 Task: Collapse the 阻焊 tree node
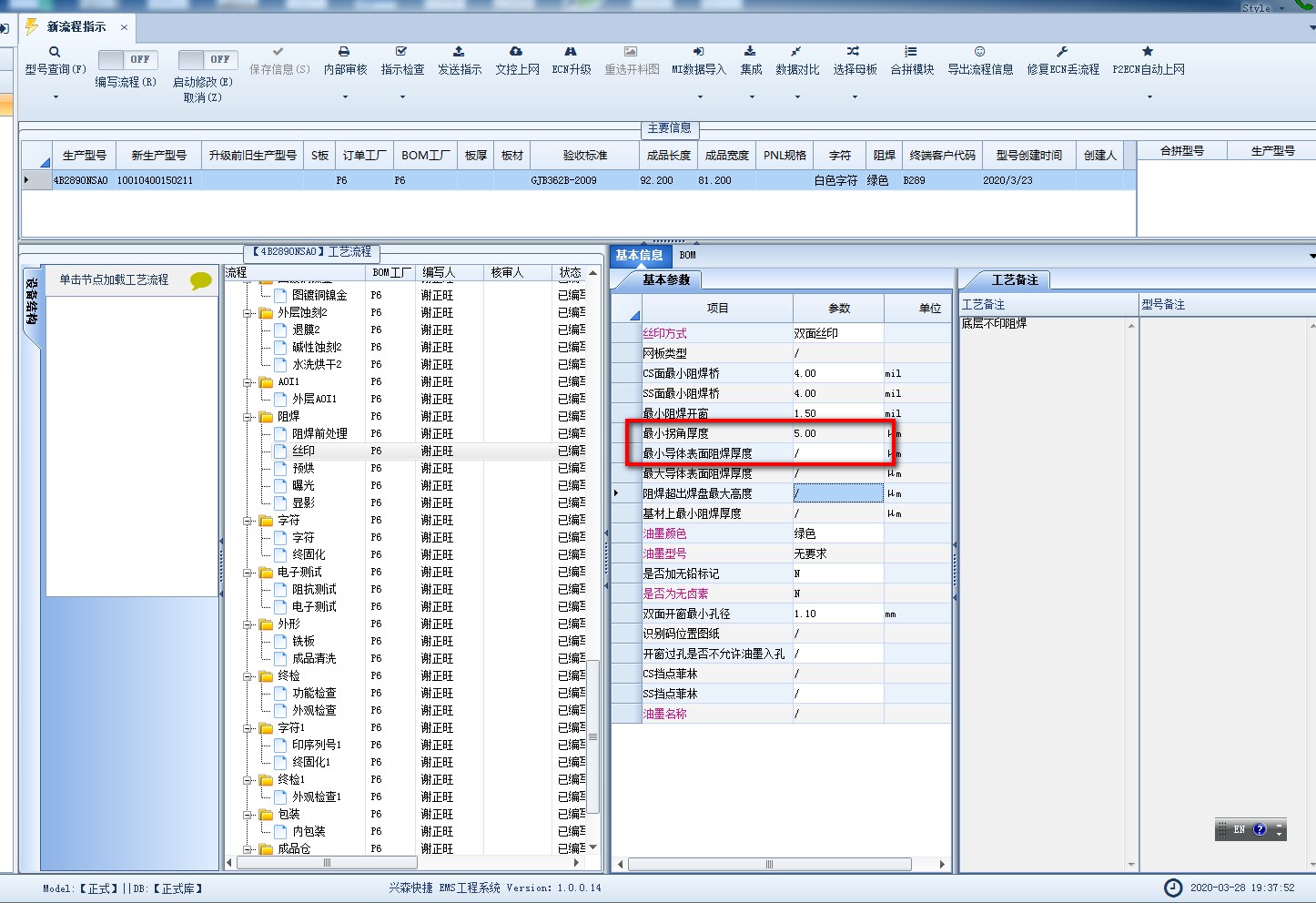coord(248,417)
